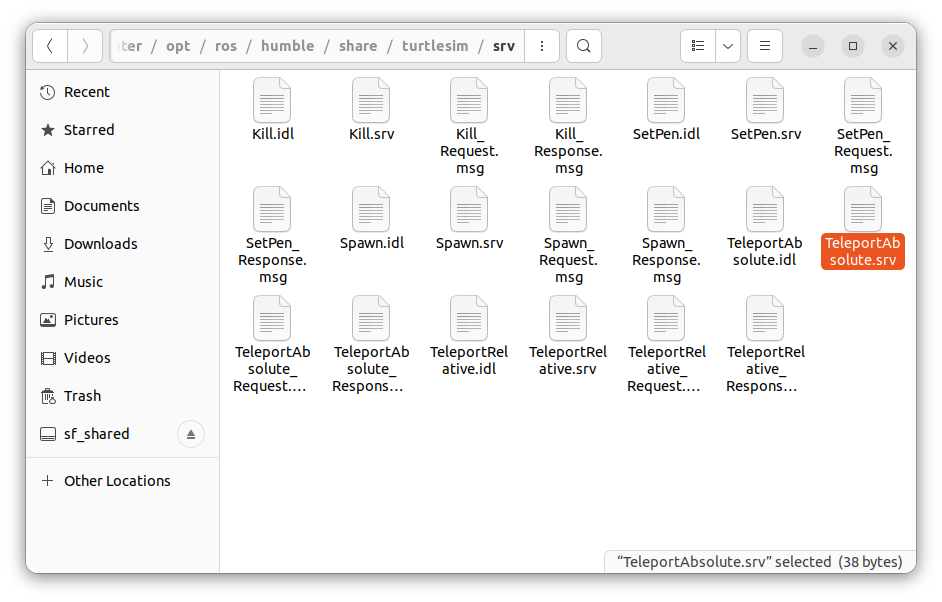The height and width of the screenshot is (602, 942).
Task: Go back with the left arrow button
Action: (x=50, y=46)
